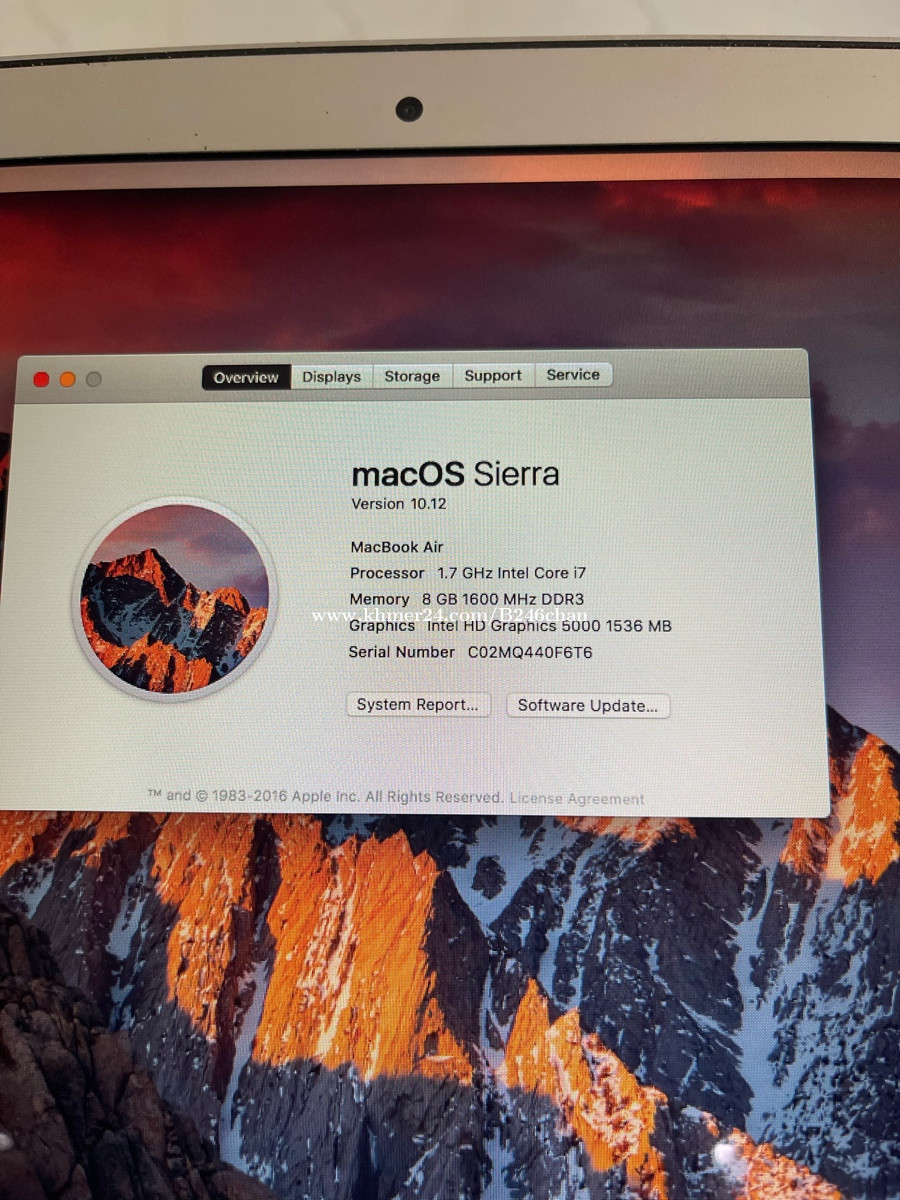Close the About This Mac window
This screenshot has width=900, height=1200.
pyautogui.click(x=41, y=379)
